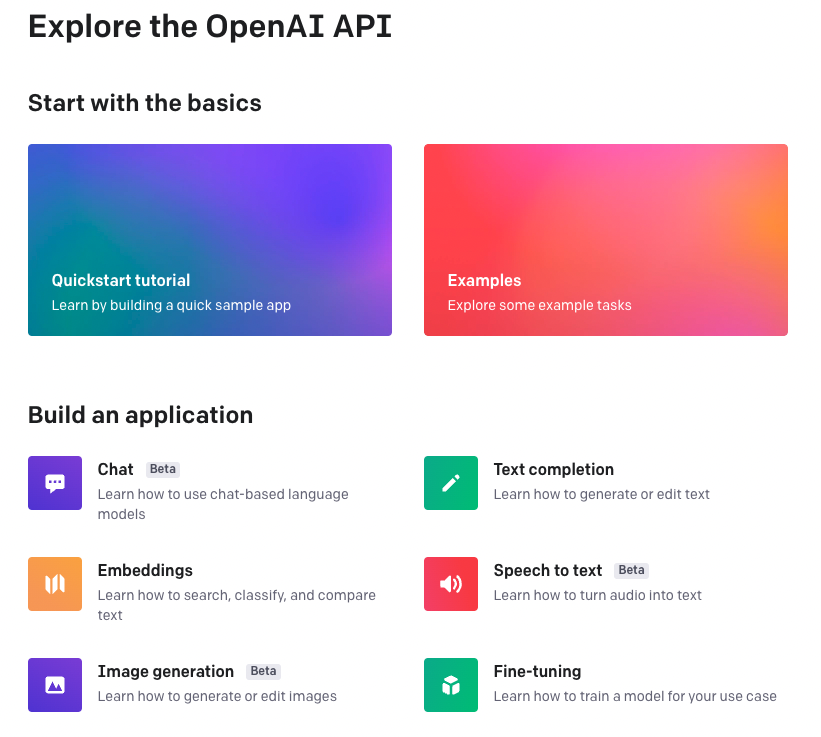This screenshot has width=821, height=737.
Task: Click the green Fine-tuning cube icon
Action: coord(451,685)
